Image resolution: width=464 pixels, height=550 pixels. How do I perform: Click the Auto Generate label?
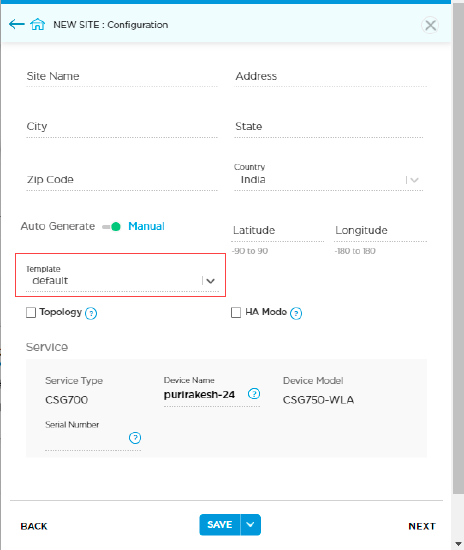(x=58, y=227)
